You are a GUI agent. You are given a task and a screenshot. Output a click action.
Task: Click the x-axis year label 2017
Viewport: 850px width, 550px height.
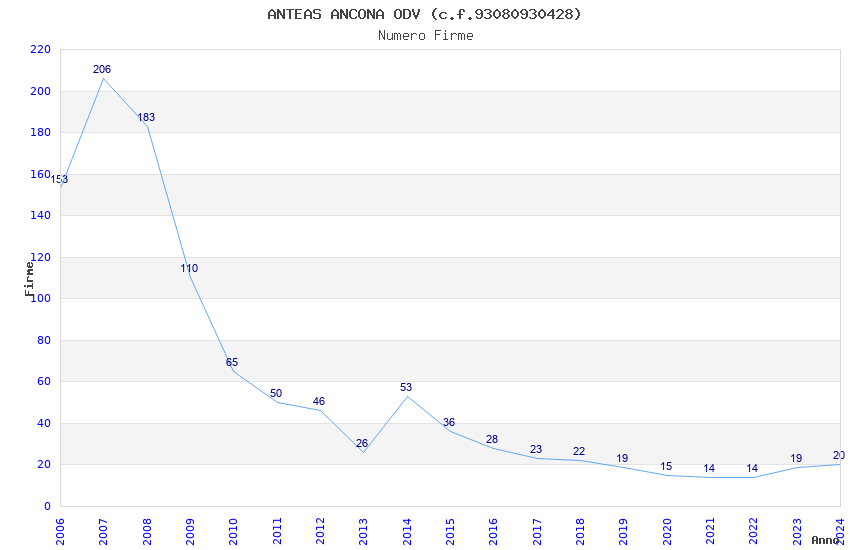537,532
